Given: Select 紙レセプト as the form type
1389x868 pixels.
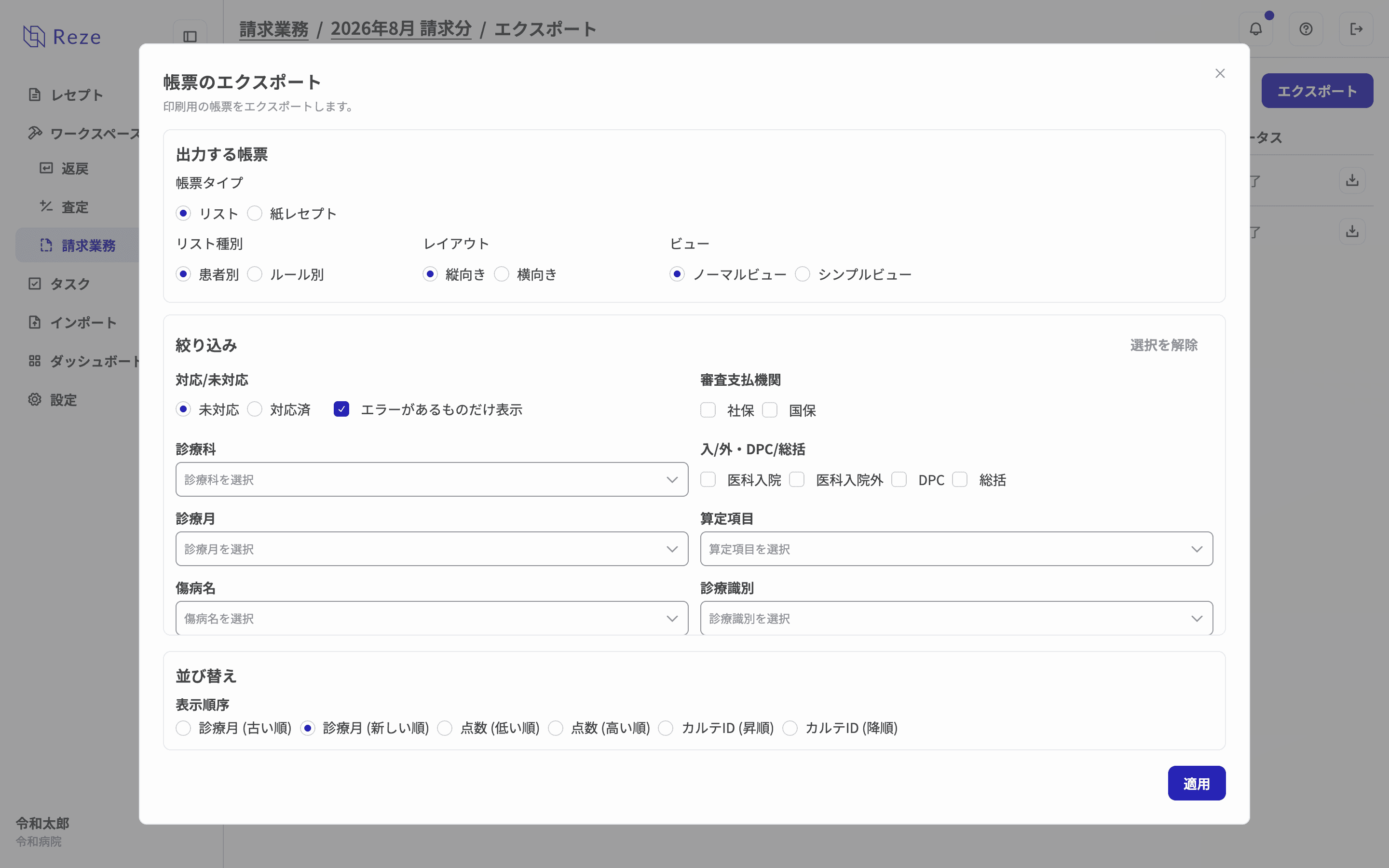Looking at the screenshot, I should coord(255,214).
